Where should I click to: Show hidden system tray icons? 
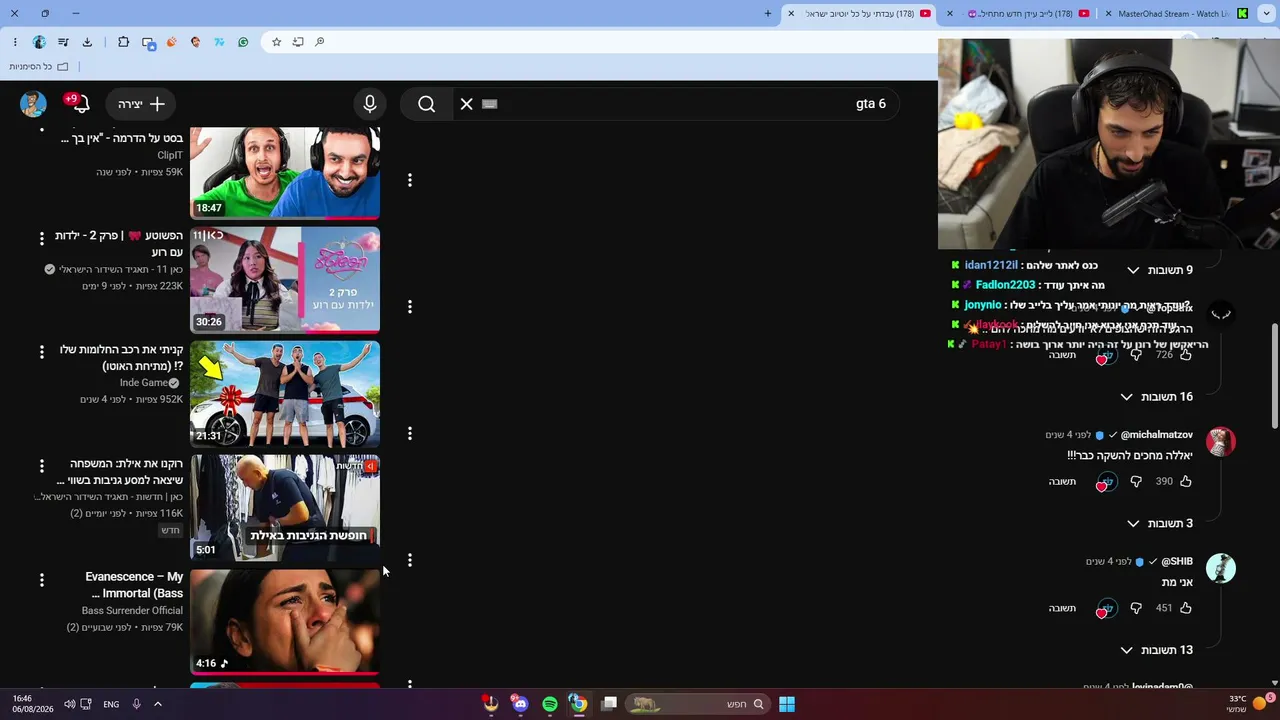coord(158,704)
